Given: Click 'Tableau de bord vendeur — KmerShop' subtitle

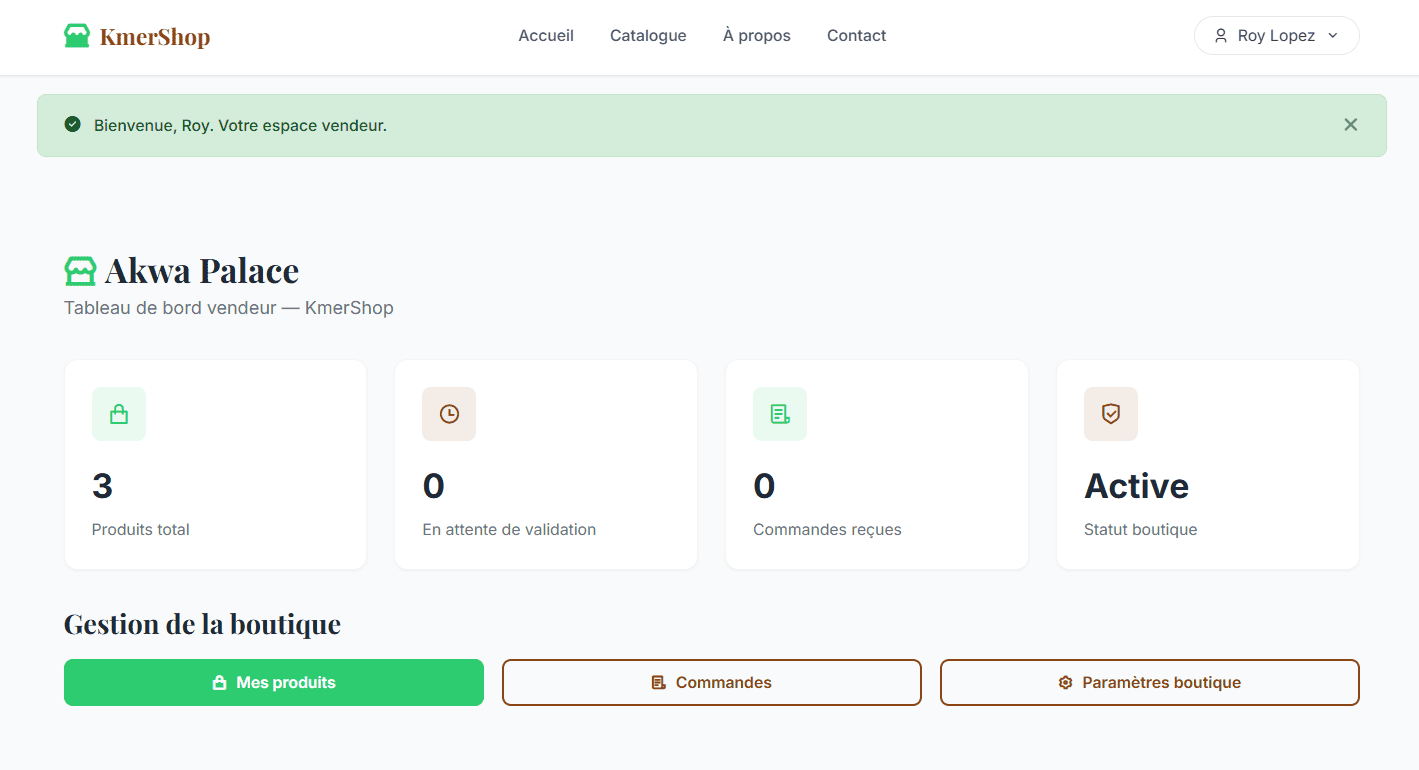Looking at the screenshot, I should (229, 308).
